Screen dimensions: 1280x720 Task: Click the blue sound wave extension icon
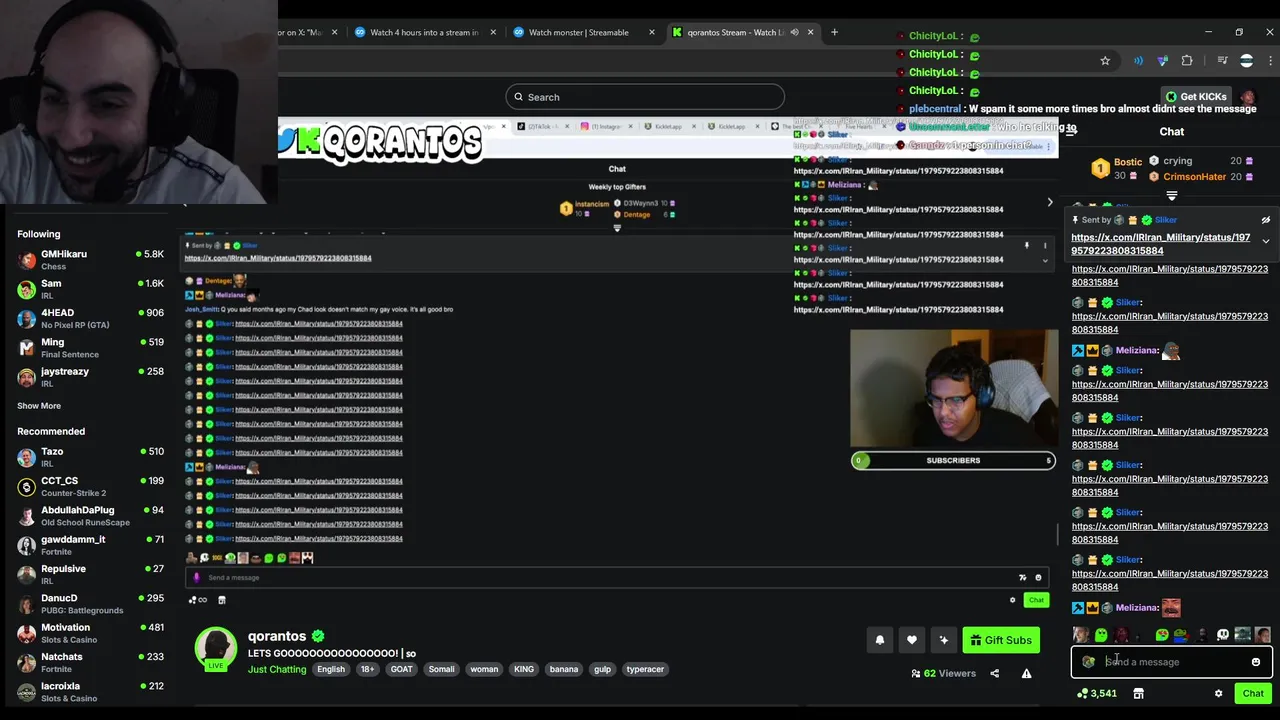1138,61
